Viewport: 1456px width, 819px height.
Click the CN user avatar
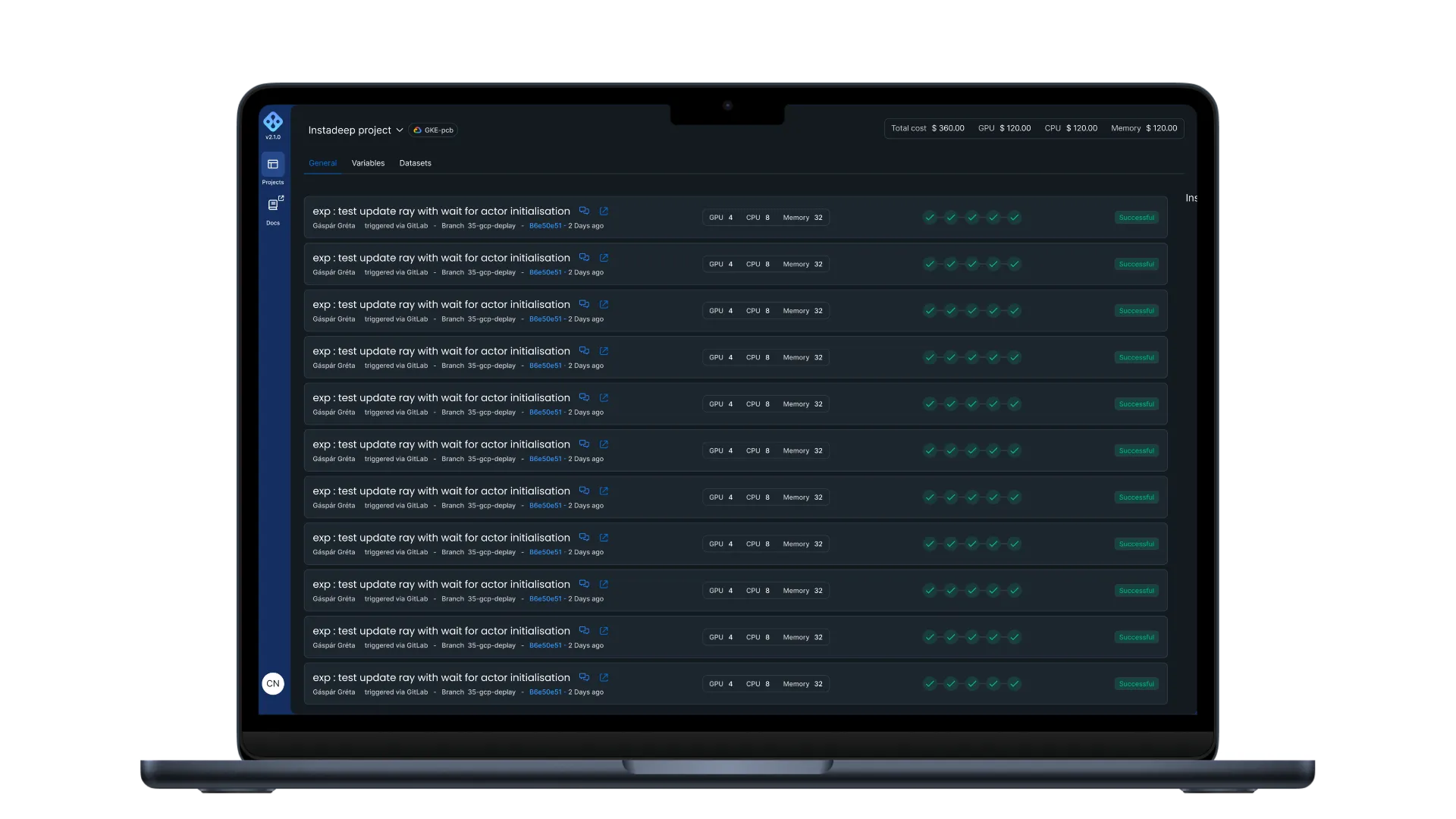point(273,683)
